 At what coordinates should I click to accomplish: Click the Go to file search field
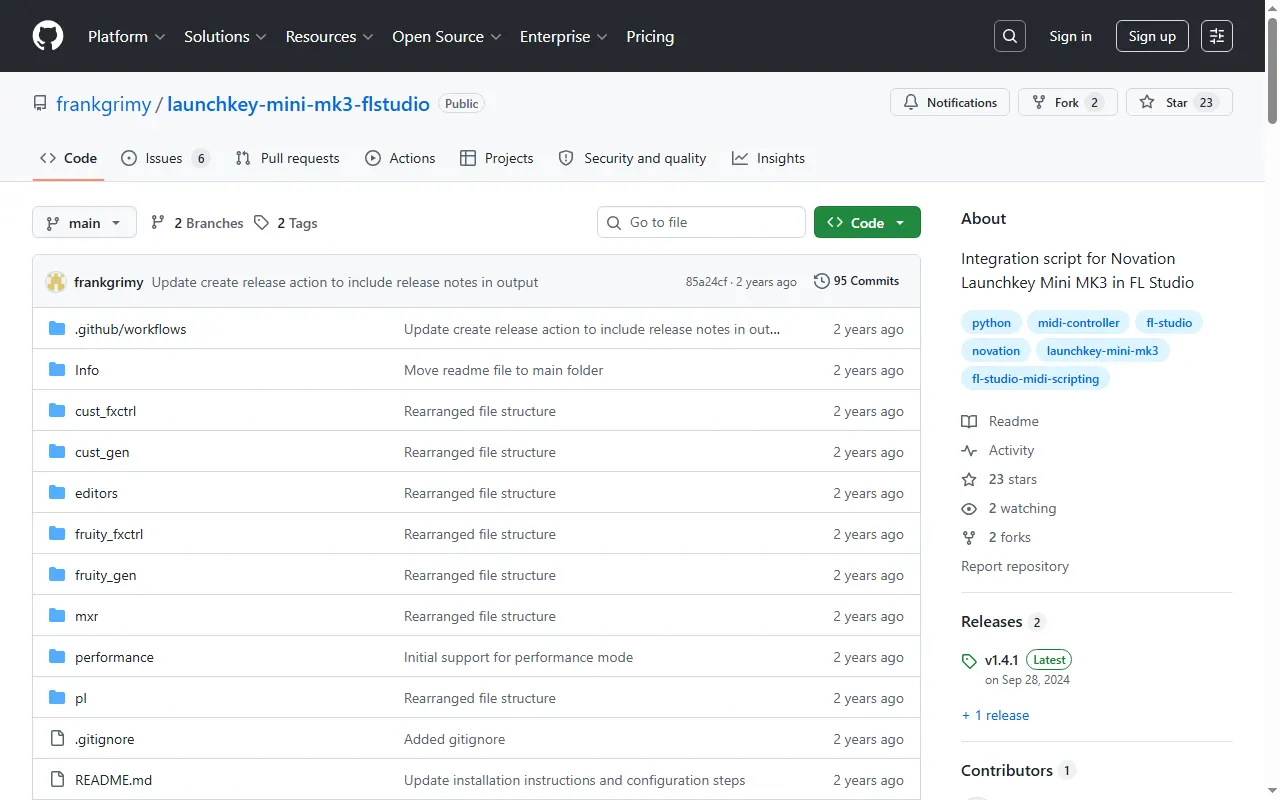[701, 222]
